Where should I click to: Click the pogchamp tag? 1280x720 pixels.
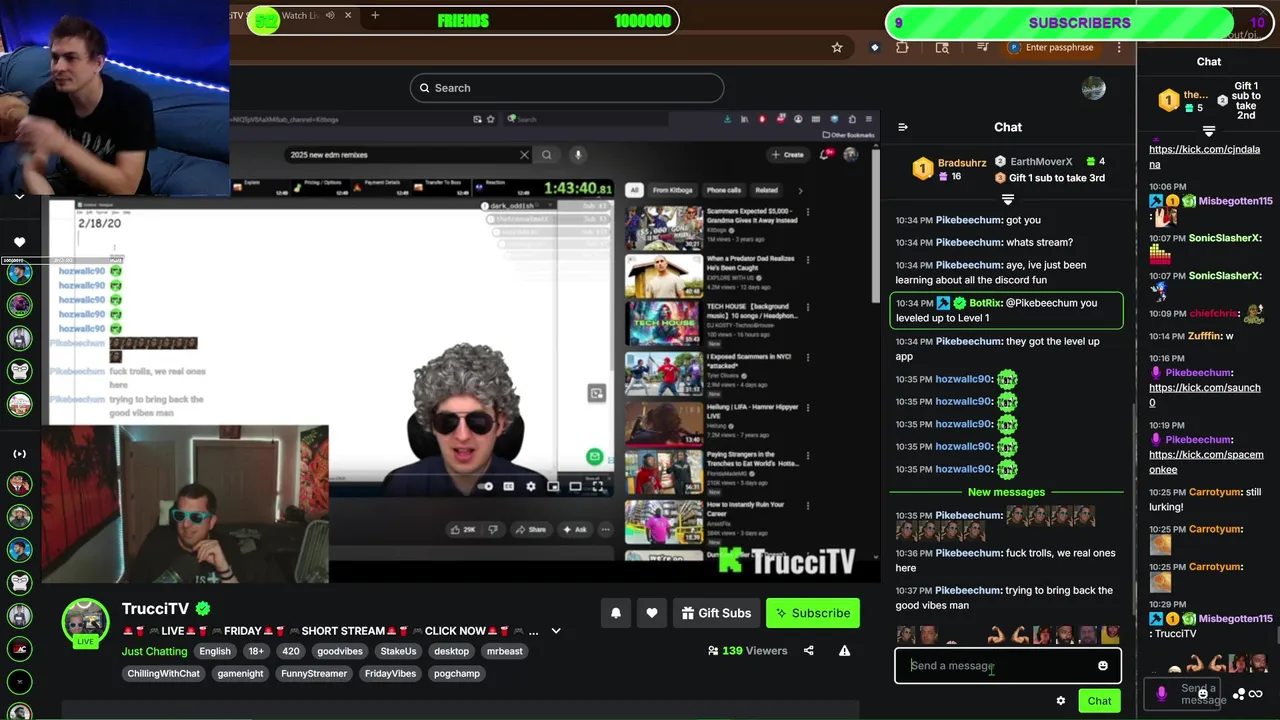click(456, 674)
